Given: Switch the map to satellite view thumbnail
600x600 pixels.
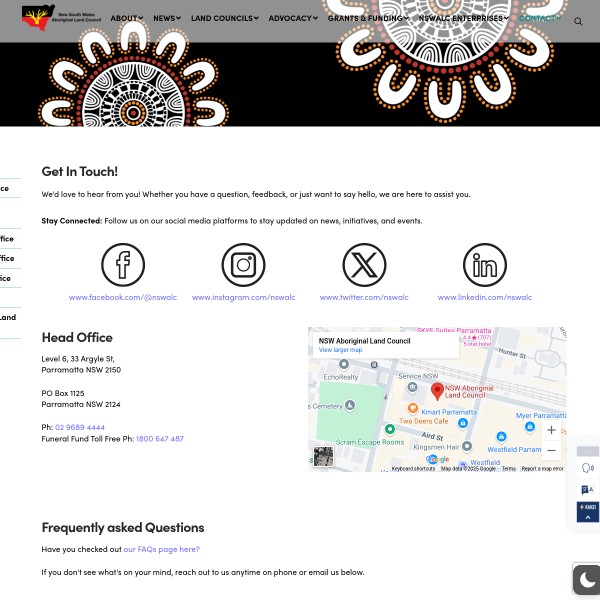Looking at the screenshot, I should [323, 457].
